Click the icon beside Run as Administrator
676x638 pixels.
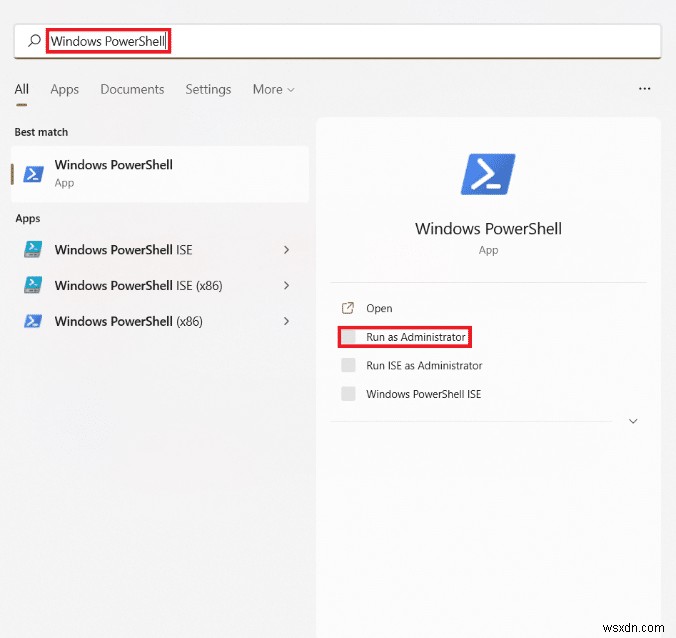[x=348, y=337]
